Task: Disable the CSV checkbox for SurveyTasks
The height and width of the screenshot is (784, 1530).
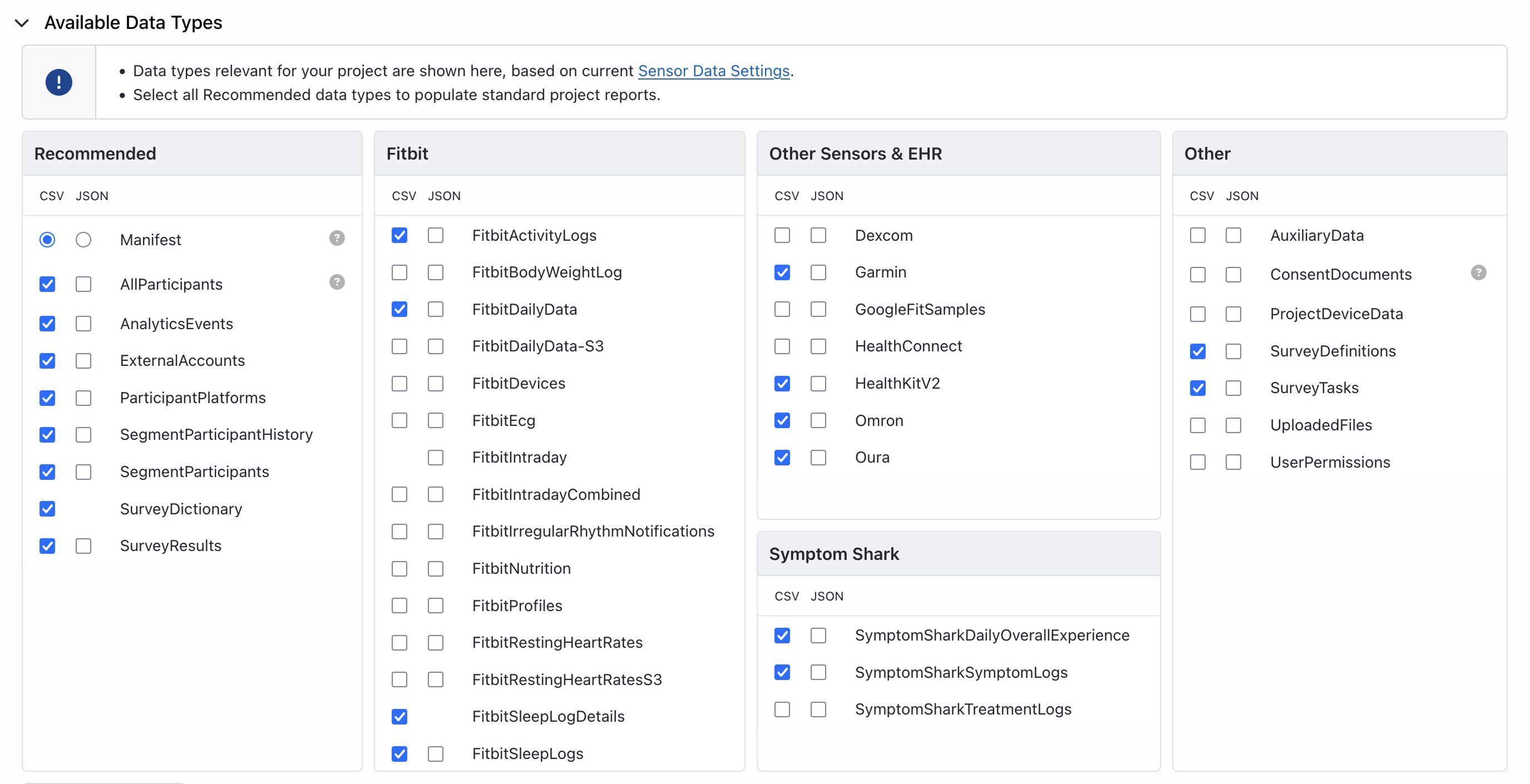Action: pyautogui.click(x=1197, y=388)
